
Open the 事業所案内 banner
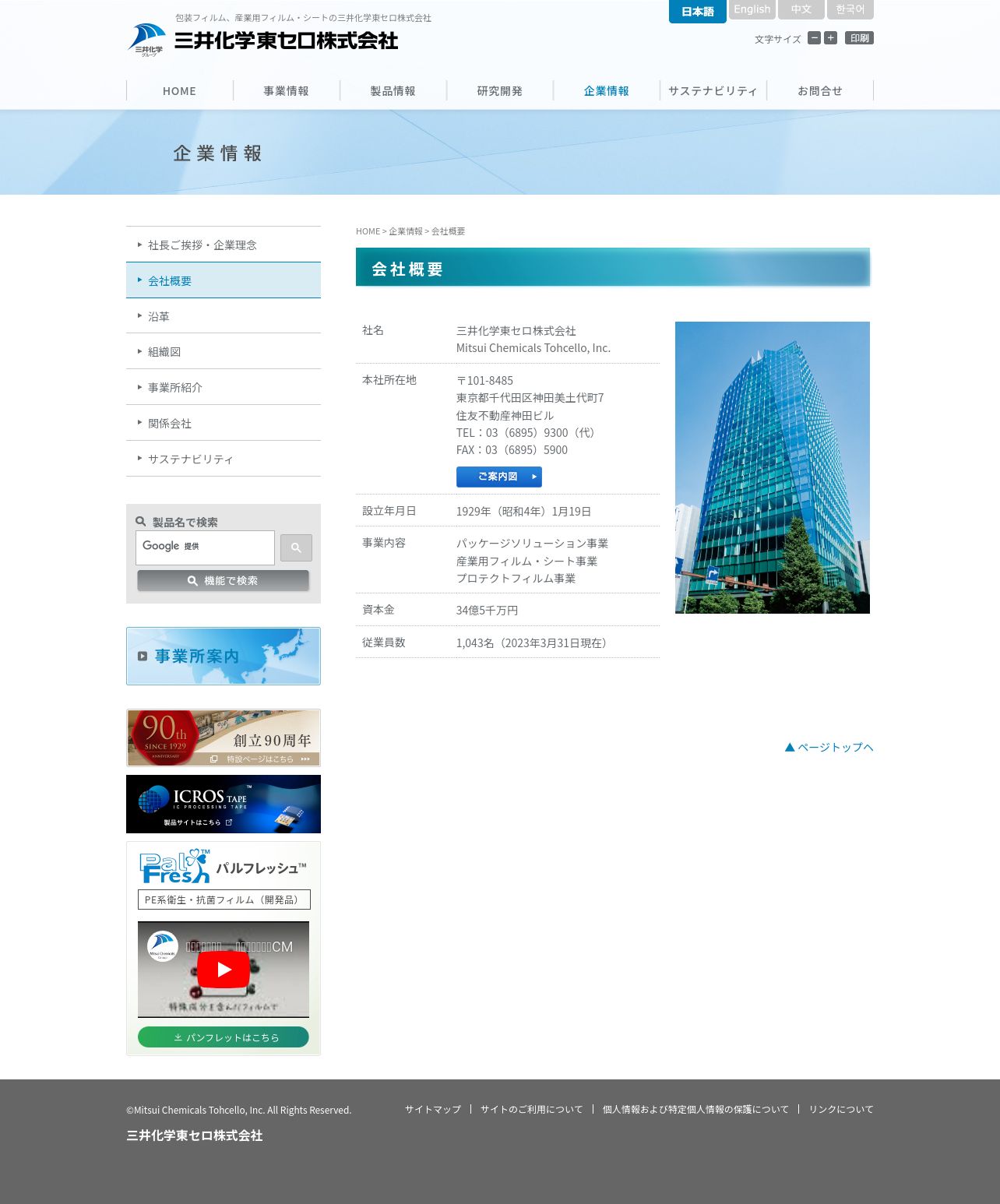[x=224, y=657]
